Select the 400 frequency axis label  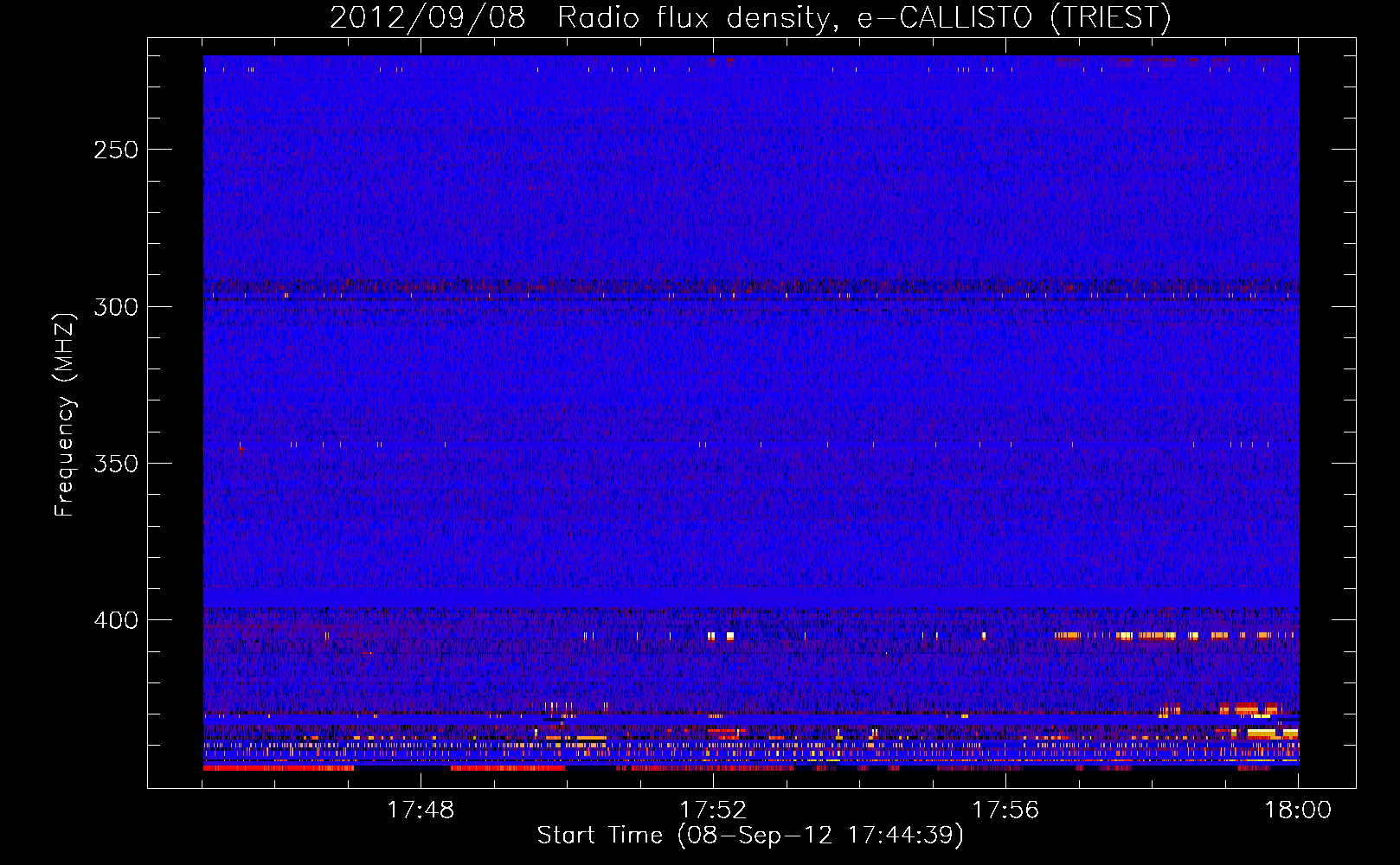[116, 620]
